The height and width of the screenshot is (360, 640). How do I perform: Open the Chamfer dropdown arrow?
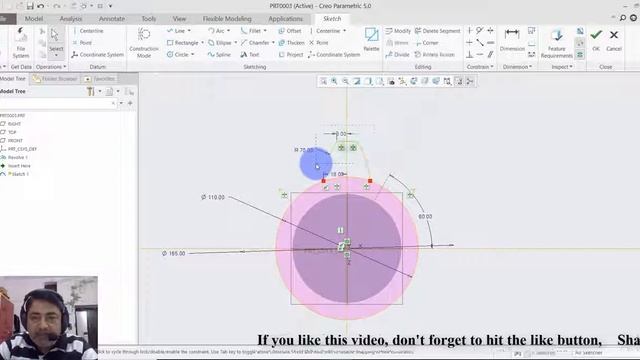coord(273,43)
